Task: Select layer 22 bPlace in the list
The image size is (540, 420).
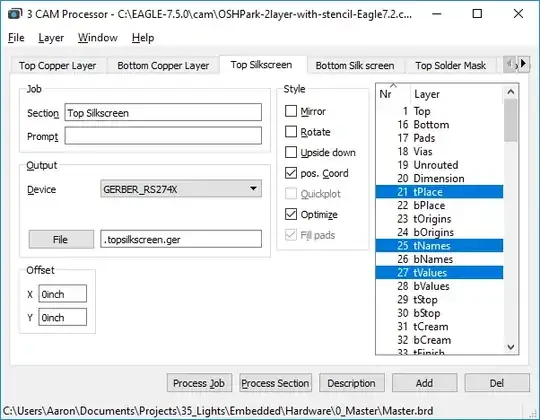Action: click(x=439, y=206)
